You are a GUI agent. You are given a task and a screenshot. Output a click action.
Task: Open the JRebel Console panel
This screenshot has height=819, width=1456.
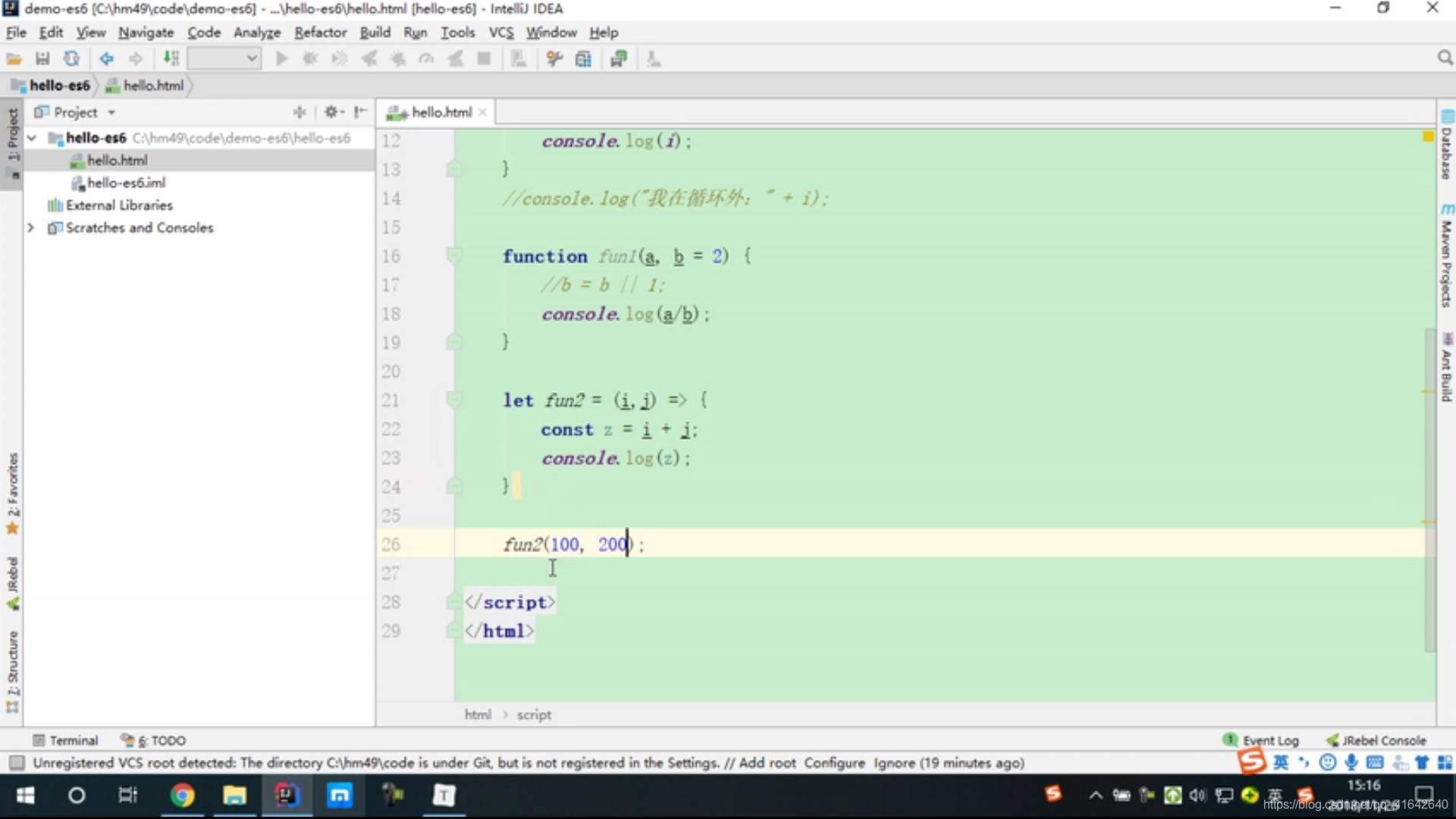click(x=1376, y=741)
